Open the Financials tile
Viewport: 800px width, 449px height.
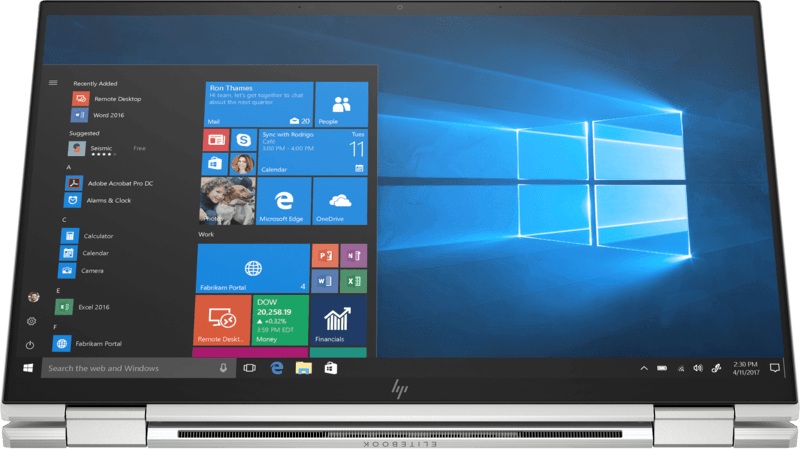pyautogui.click(x=338, y=320)
